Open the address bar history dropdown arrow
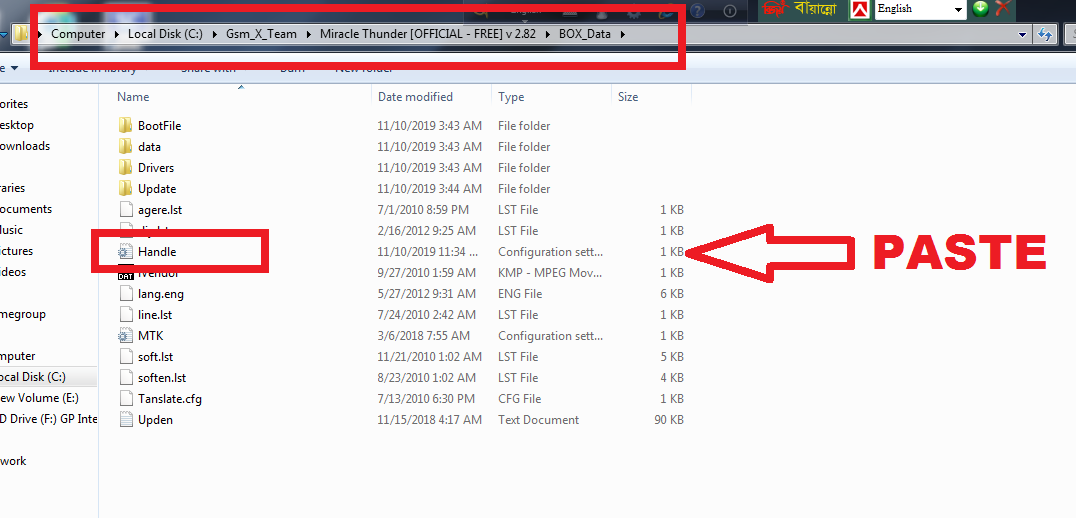This screenshot has width=1076, height=518. click(x=1022, y=34)
